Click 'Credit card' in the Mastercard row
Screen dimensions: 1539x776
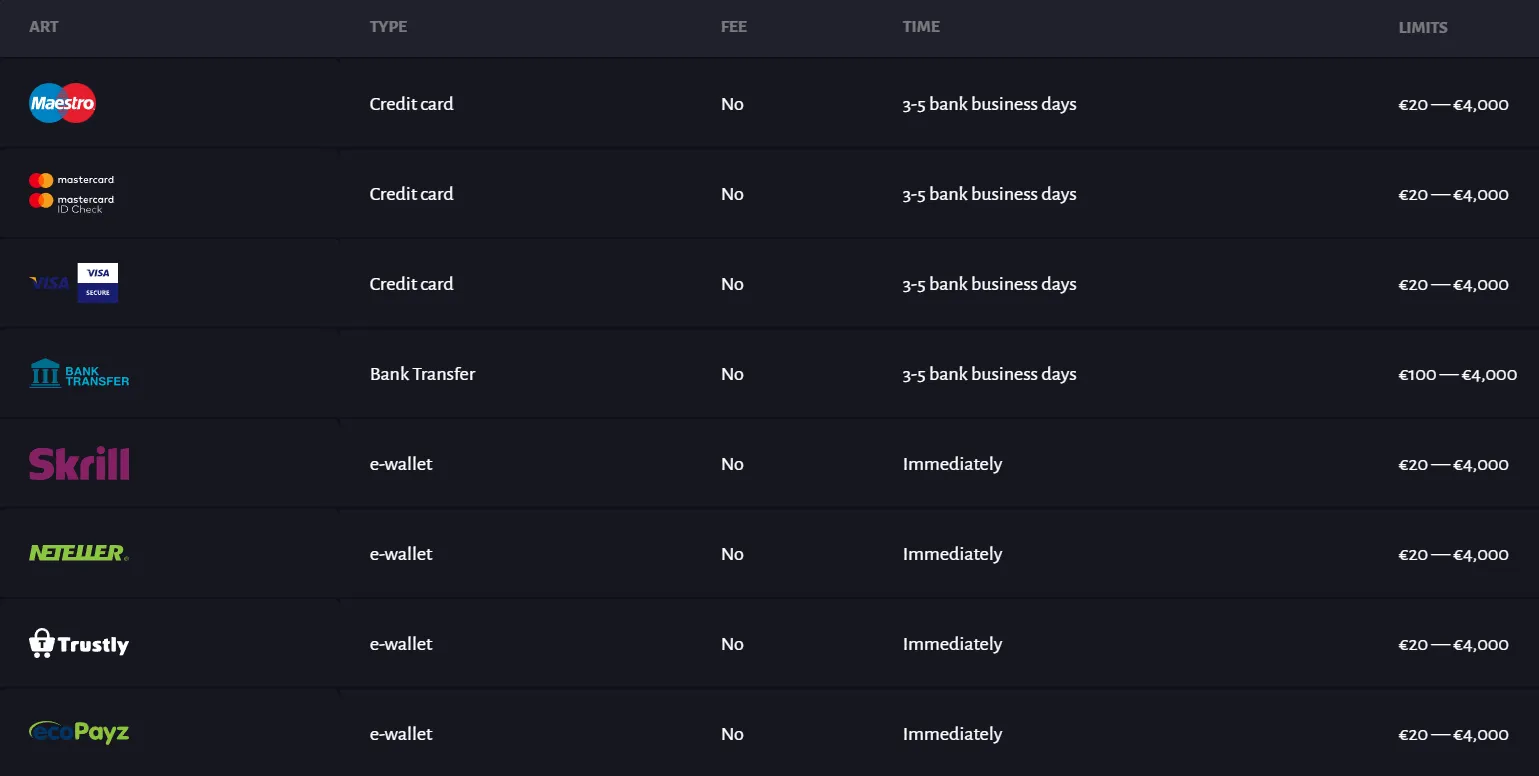point(411,194)
